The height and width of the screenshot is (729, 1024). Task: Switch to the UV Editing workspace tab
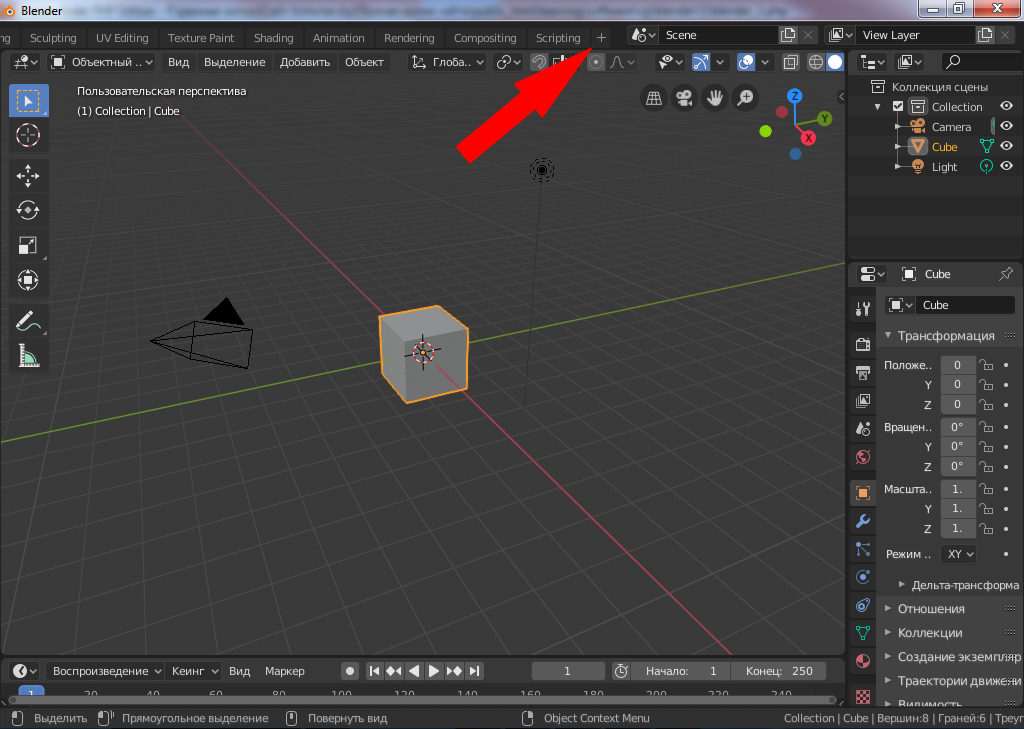(x=122, y=38)
